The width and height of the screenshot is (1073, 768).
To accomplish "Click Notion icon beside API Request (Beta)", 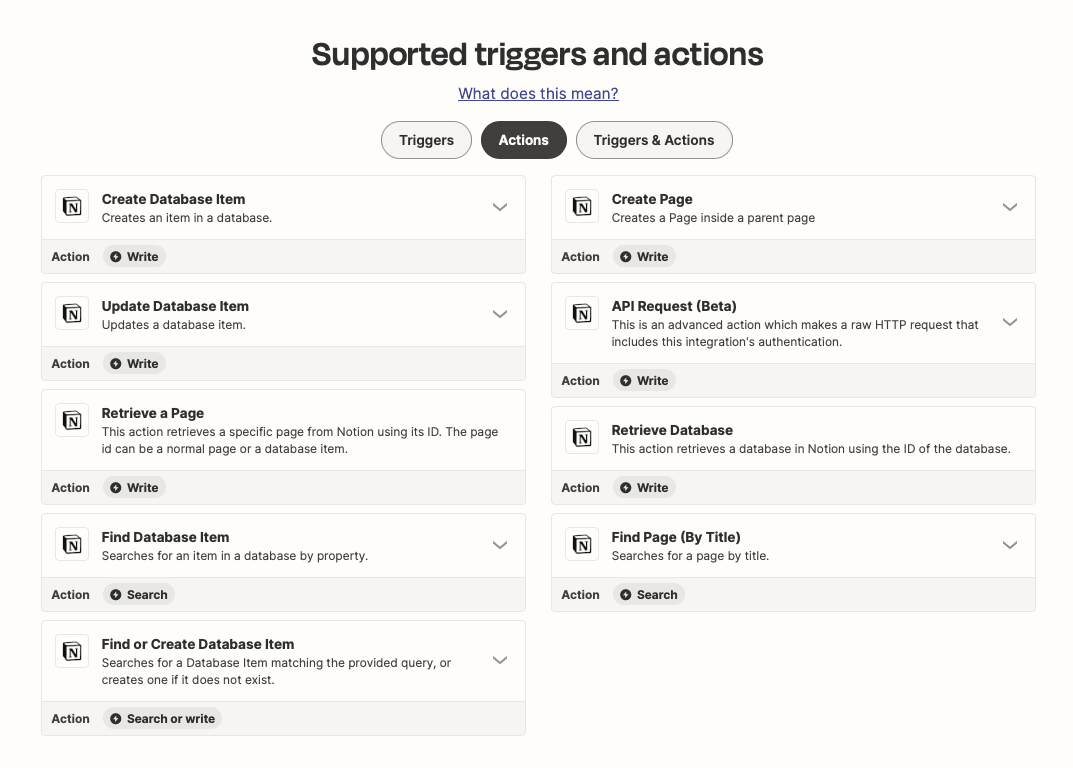I will pyautogui.click(x=582, y=313).
